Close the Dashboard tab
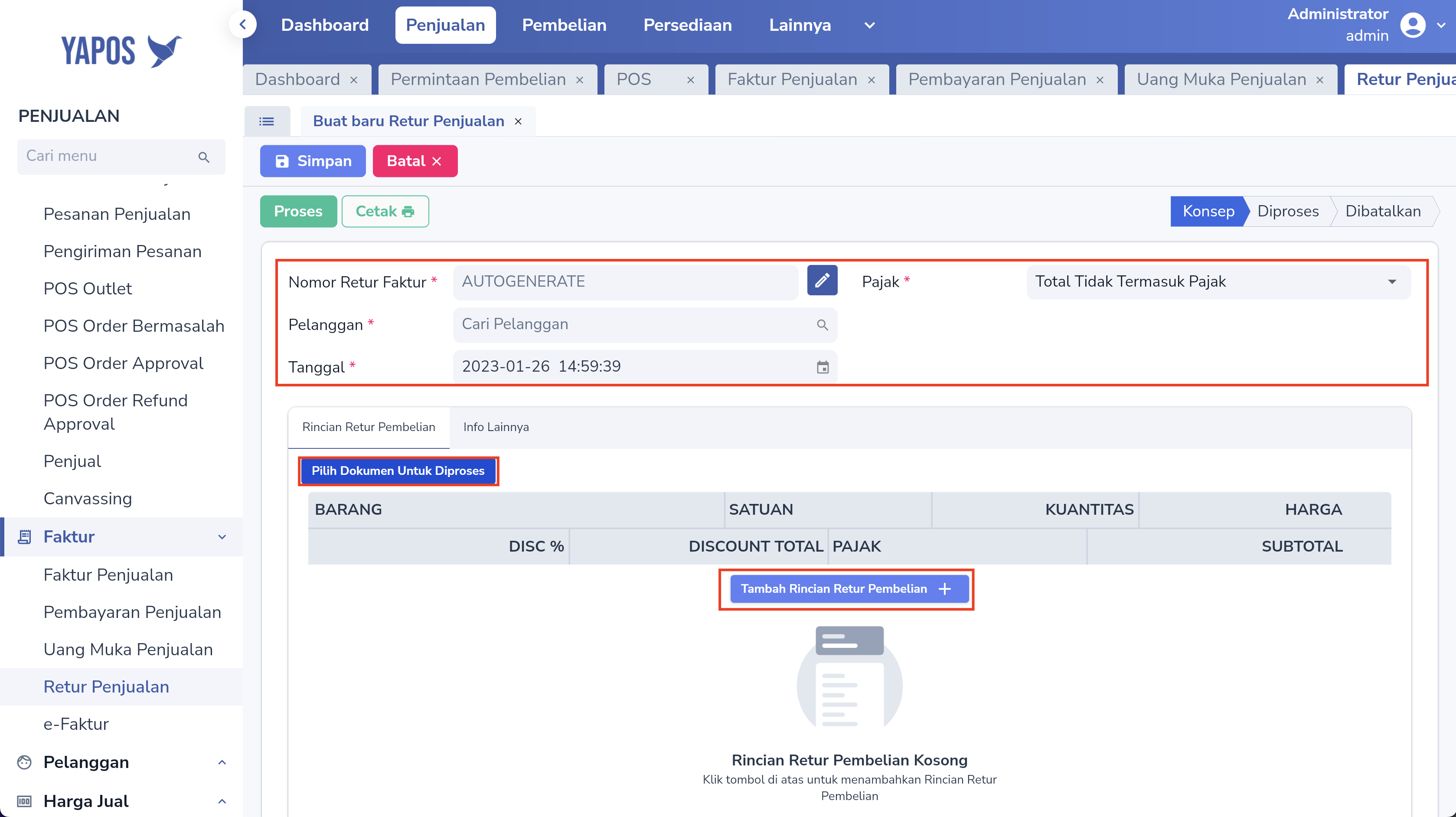The image size is (1456, 817). pos(354,80)
